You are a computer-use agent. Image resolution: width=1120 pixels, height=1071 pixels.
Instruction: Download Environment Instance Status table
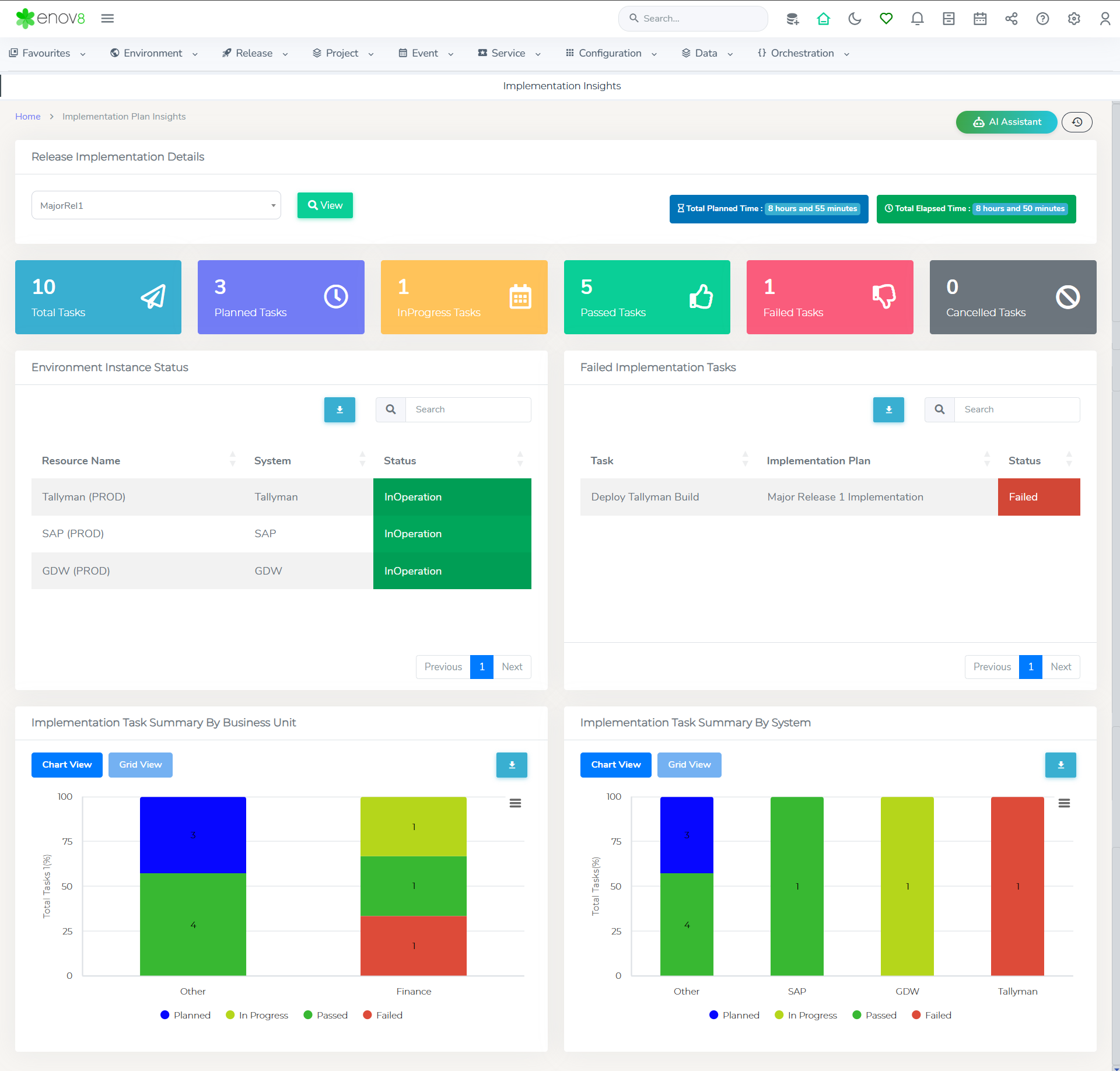(x=339, y=409)
